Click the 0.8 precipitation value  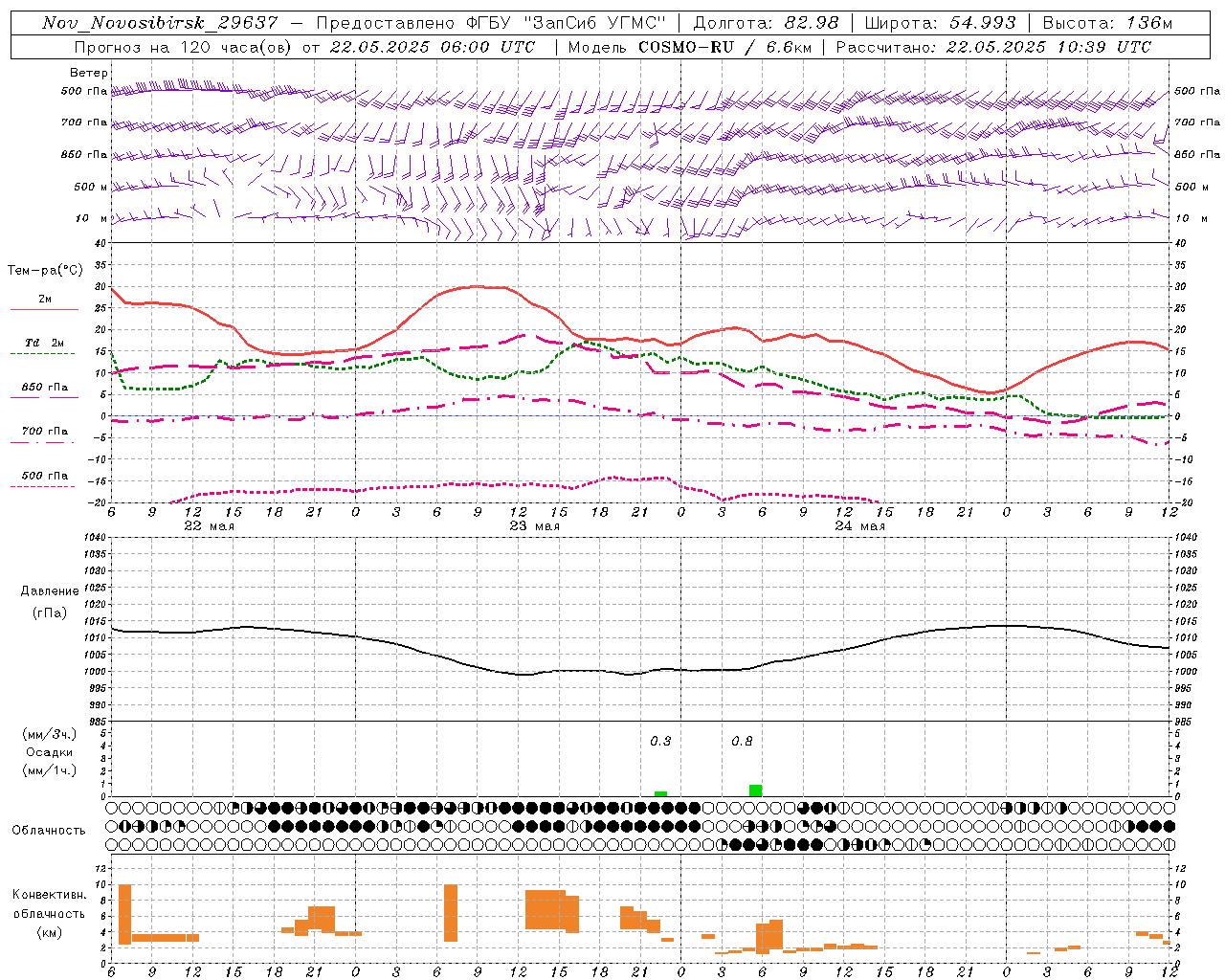tap(742, 742)
